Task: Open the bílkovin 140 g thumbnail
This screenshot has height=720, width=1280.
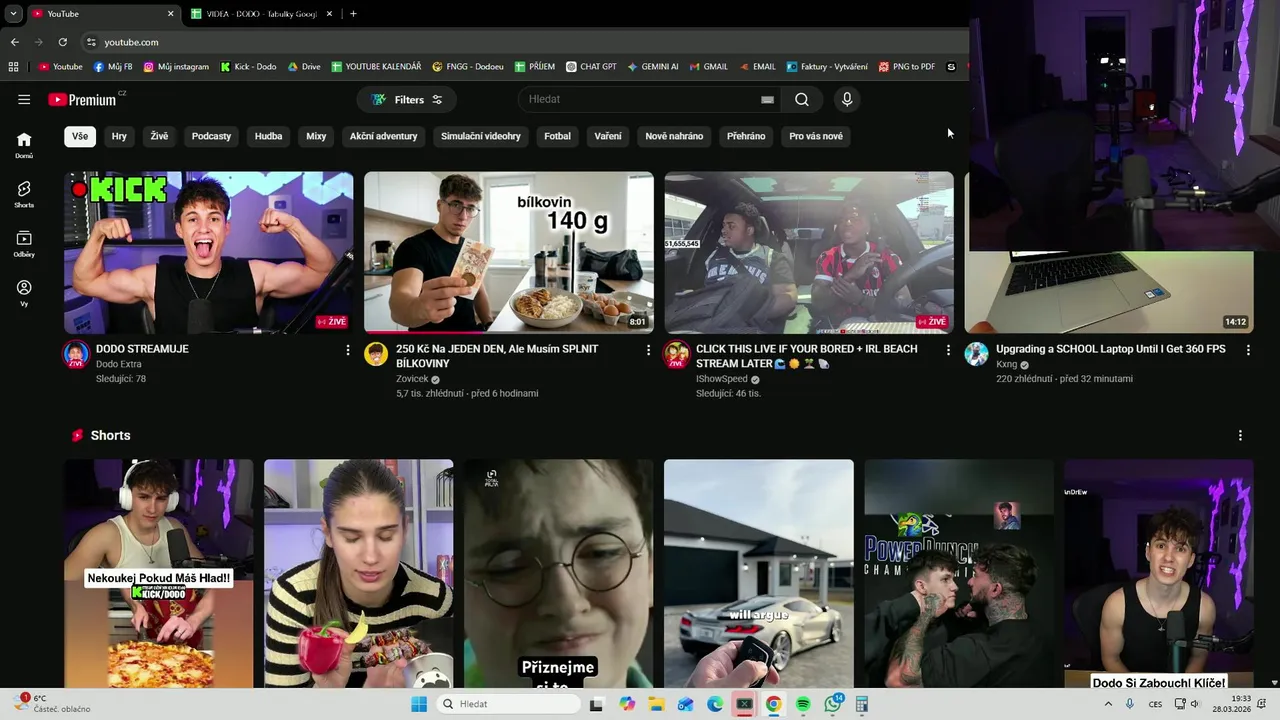Action: [x=508, y=252]
